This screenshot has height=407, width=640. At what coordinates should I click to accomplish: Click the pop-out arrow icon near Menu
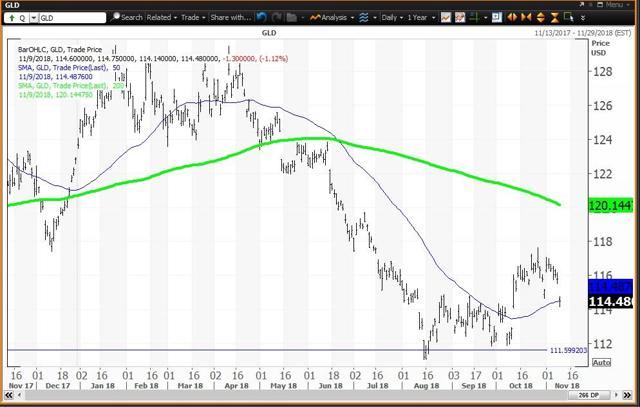(582, 4)
